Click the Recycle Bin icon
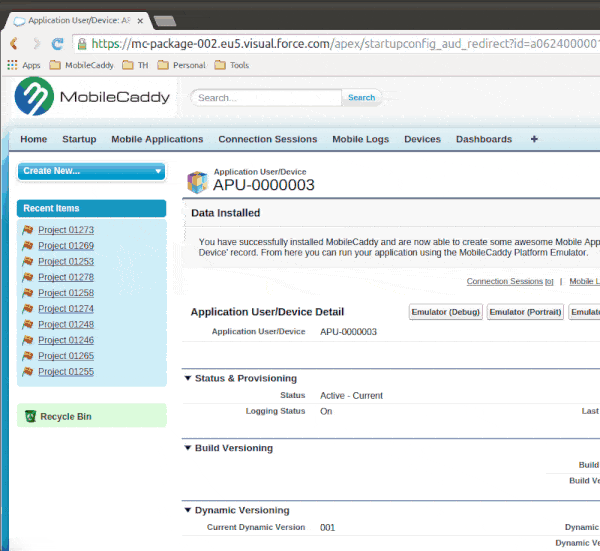This screenshot has width=600, height=551. [30, 416]
